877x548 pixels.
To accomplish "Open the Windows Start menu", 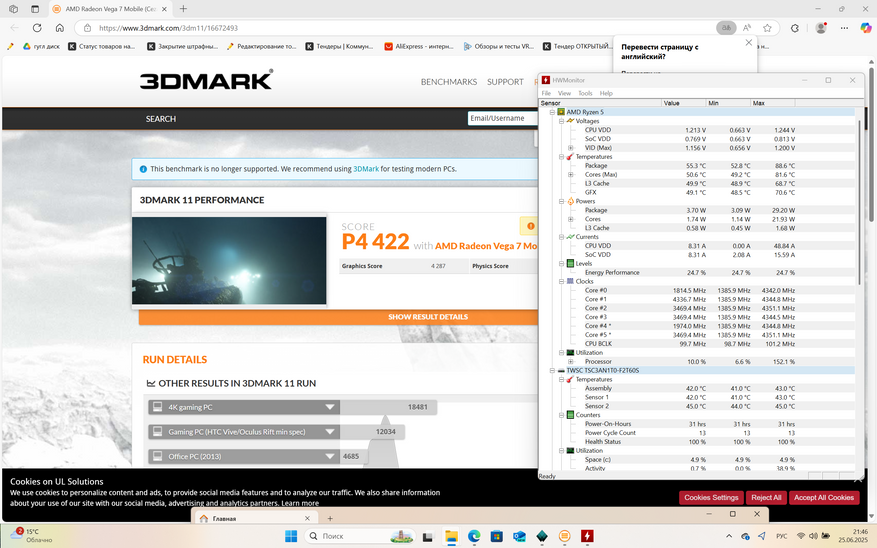I will (291, 536).
